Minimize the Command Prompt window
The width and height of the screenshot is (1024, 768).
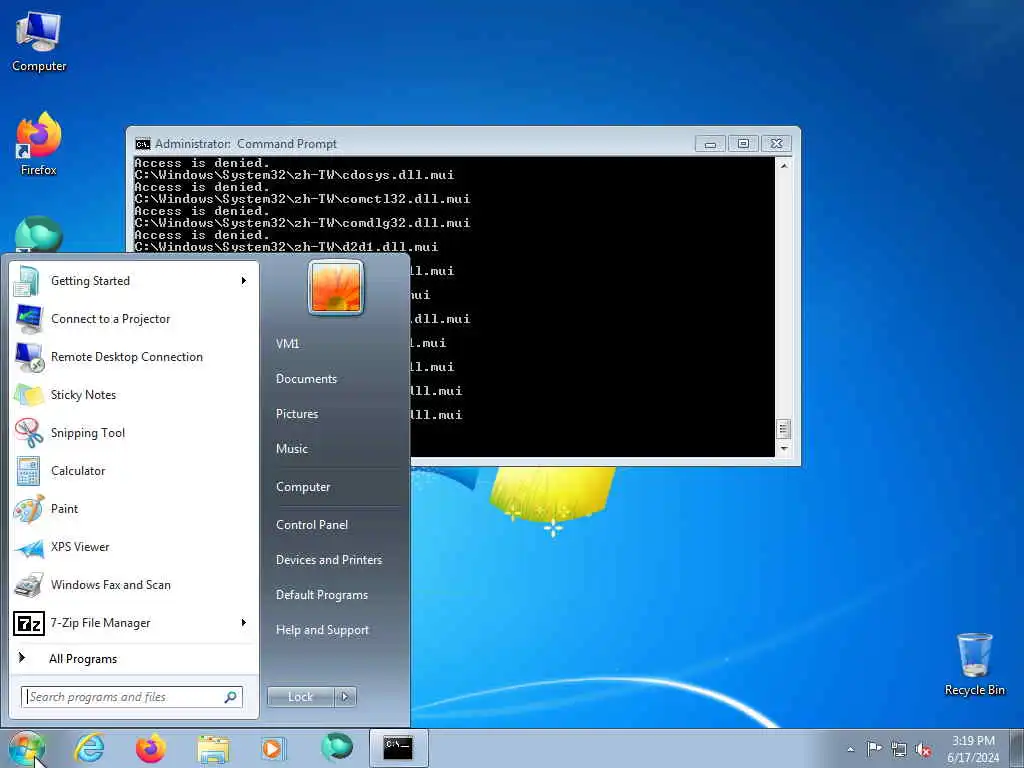tap(710, 144)
